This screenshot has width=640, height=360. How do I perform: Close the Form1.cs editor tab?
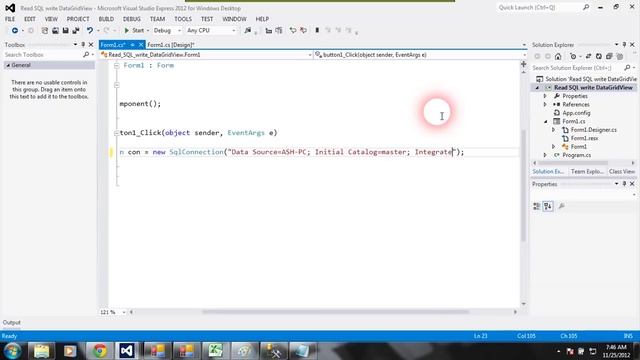coord(141,45)
